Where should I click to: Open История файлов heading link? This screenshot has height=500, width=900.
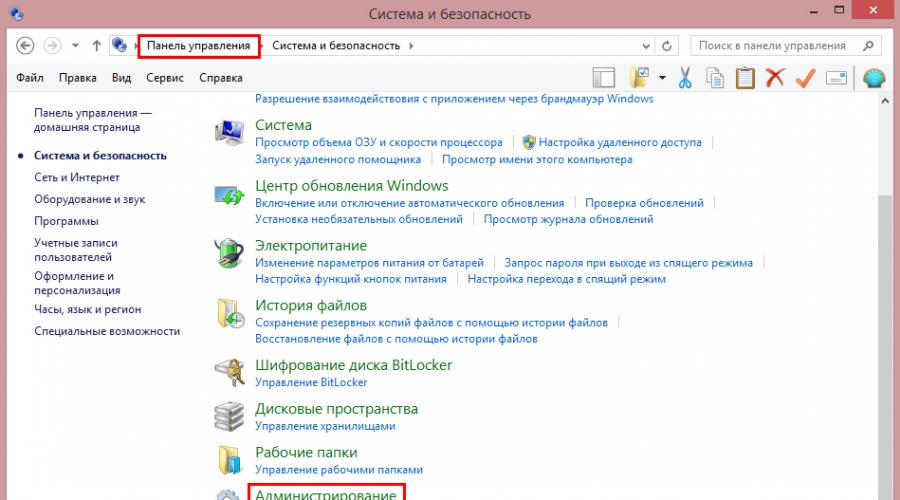(311, 305)
